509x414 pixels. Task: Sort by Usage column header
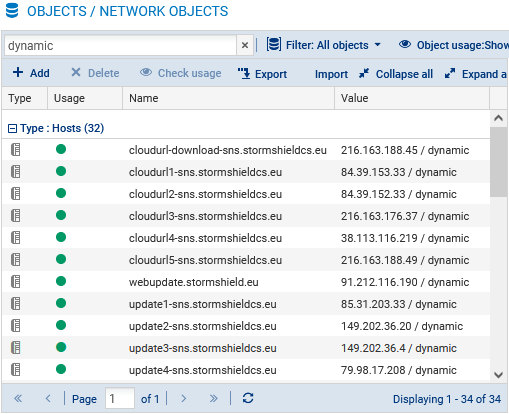point(85,98)
